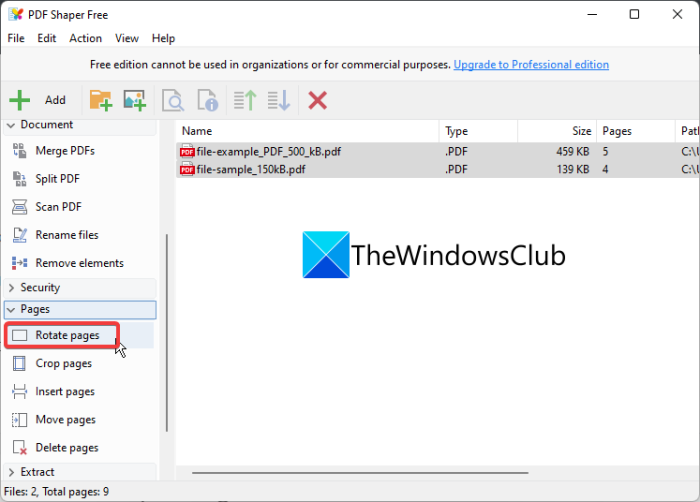Click the Add images icon in toolbar
This screenshot has width=700, height=502.
point(135,100)
